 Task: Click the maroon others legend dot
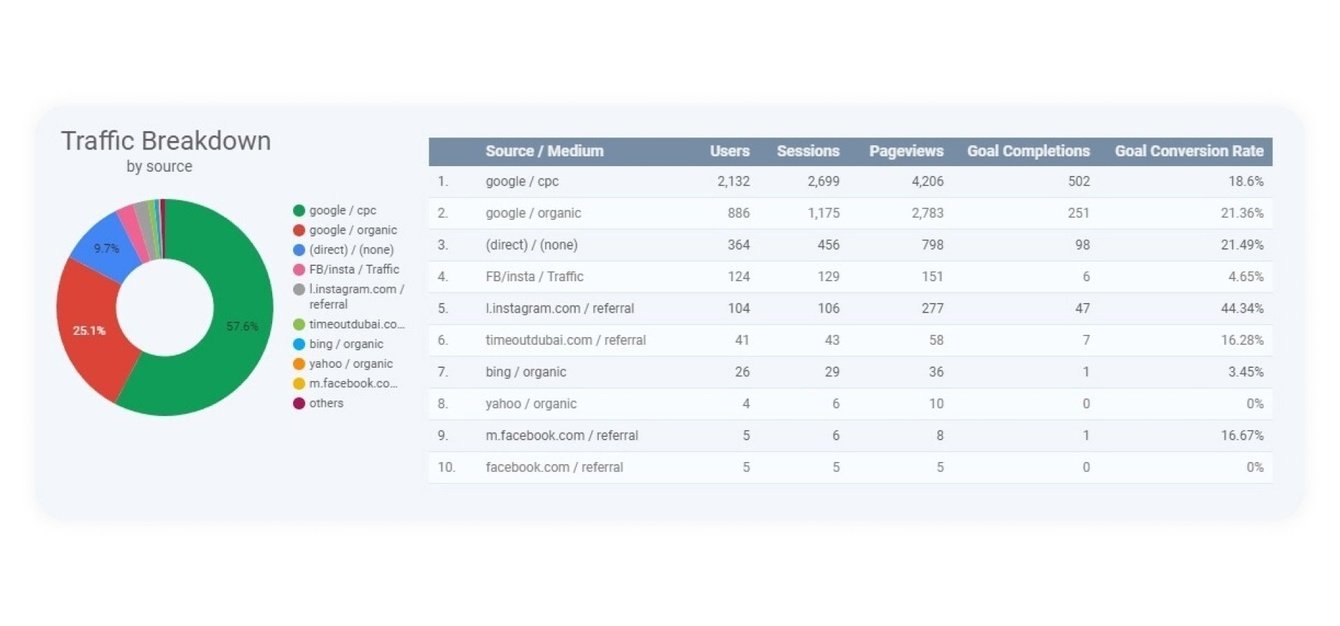coord(298,403)
